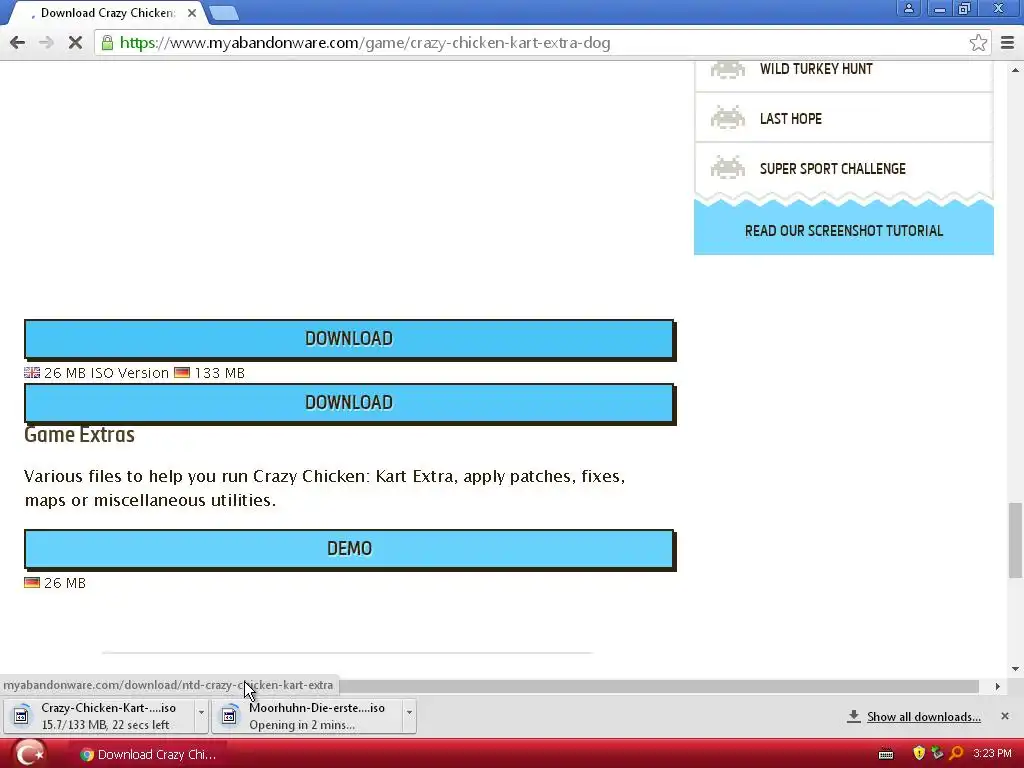Click the '15.7/133 MB, 22 secs left' status

(x=105, y=725)
